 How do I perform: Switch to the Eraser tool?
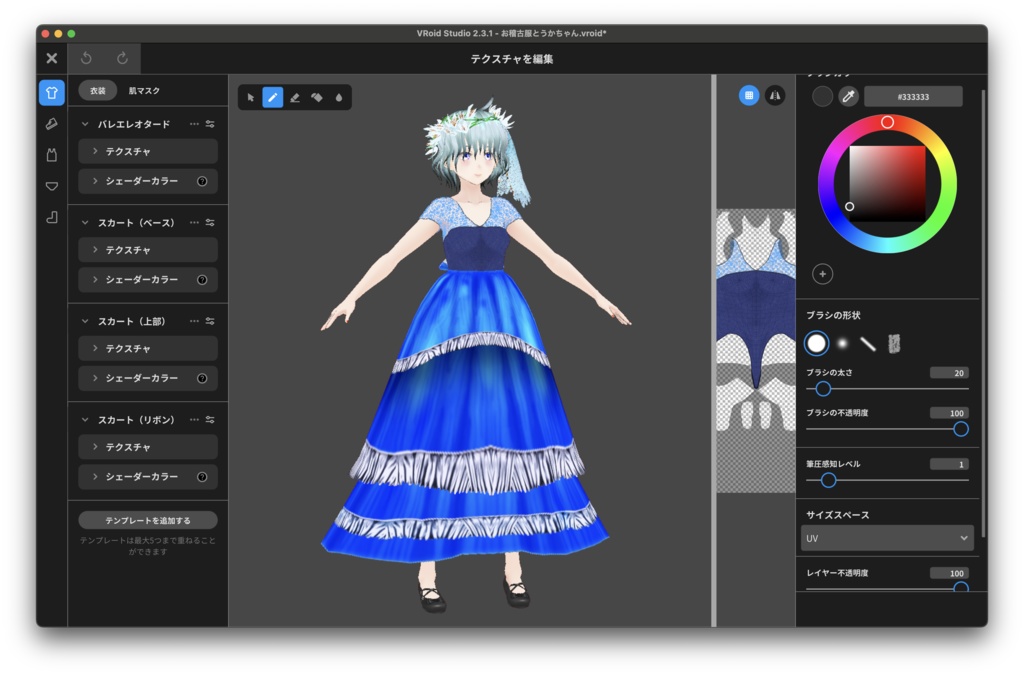point(296,97)
